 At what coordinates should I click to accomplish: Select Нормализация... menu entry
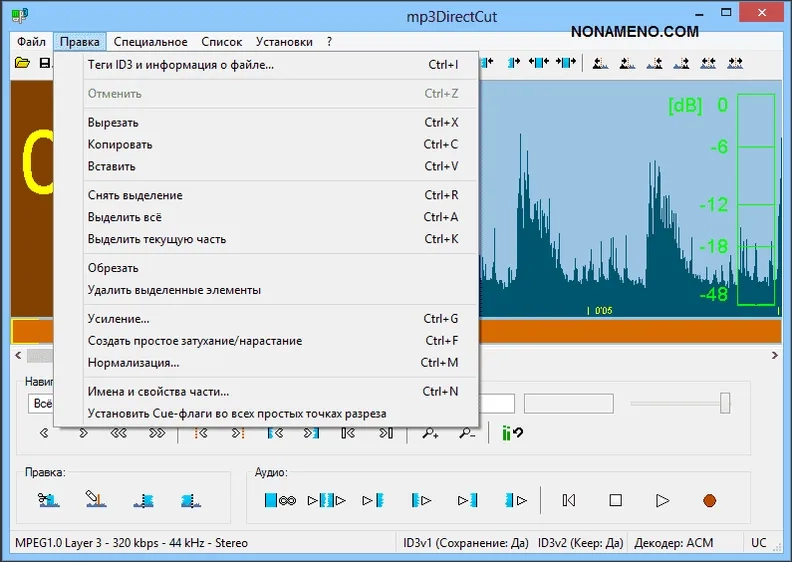pyautogui.click(x=134, y=363)
